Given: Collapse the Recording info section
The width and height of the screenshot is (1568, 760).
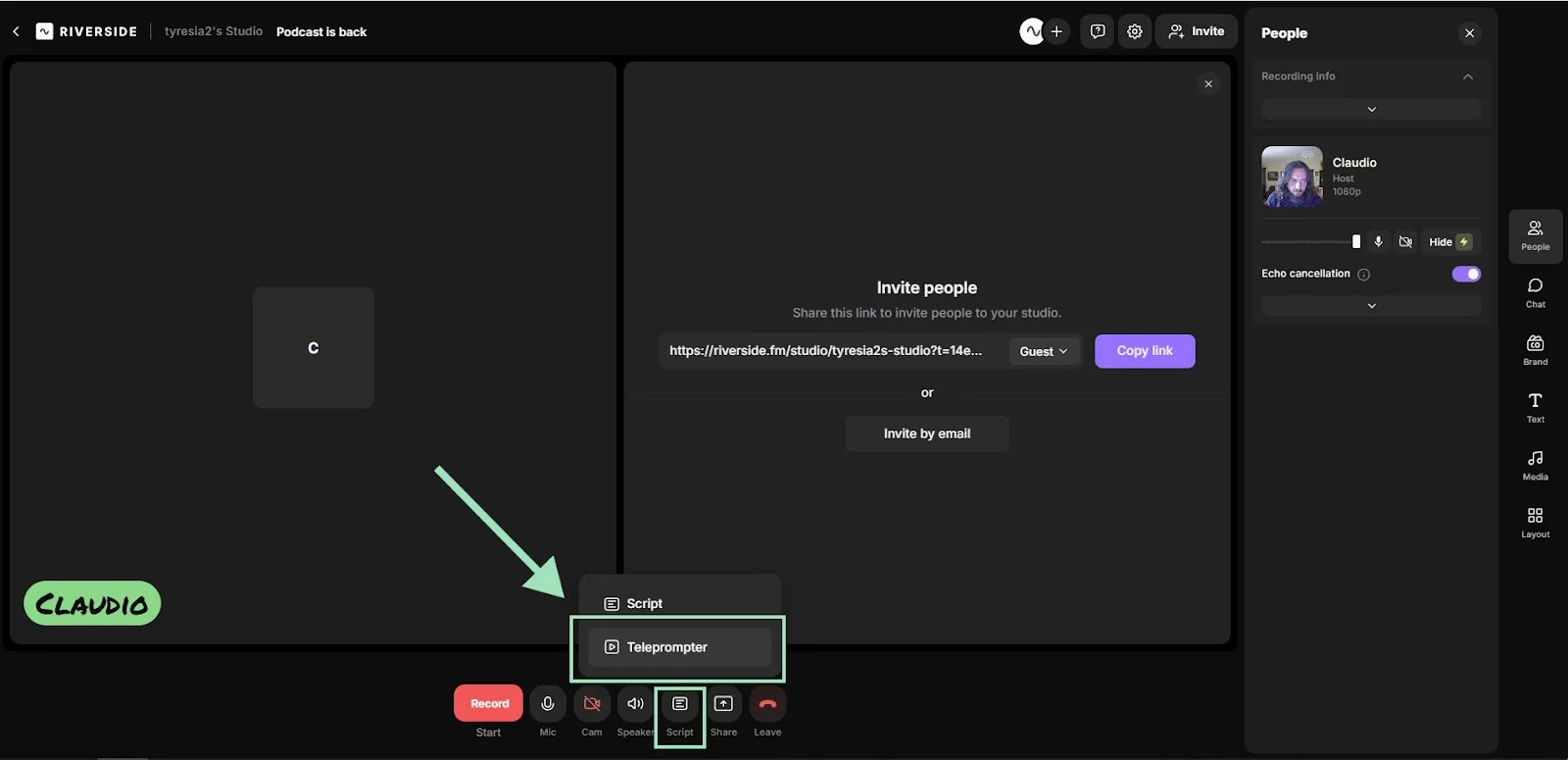Looking at the screenshot, I should (x=1467, y=76).
